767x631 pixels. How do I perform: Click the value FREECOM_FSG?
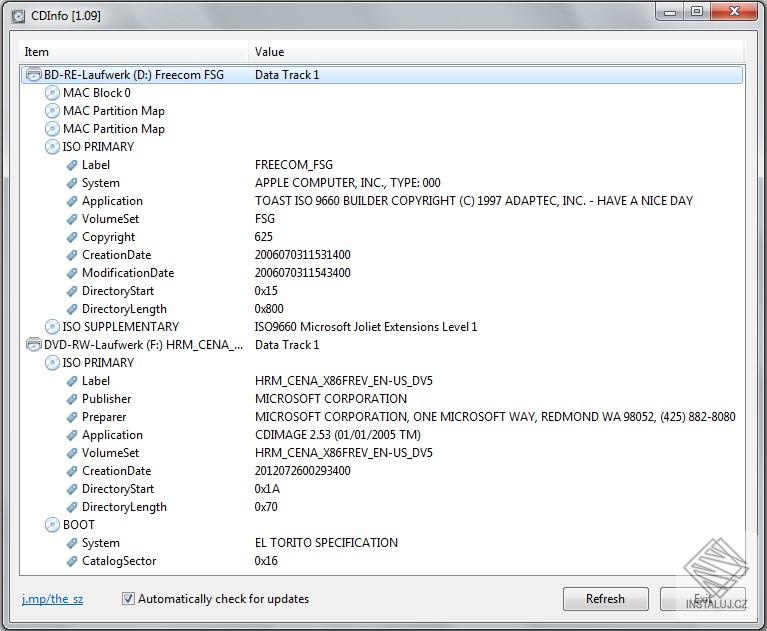pyautogui.click(x=294, y=165)
